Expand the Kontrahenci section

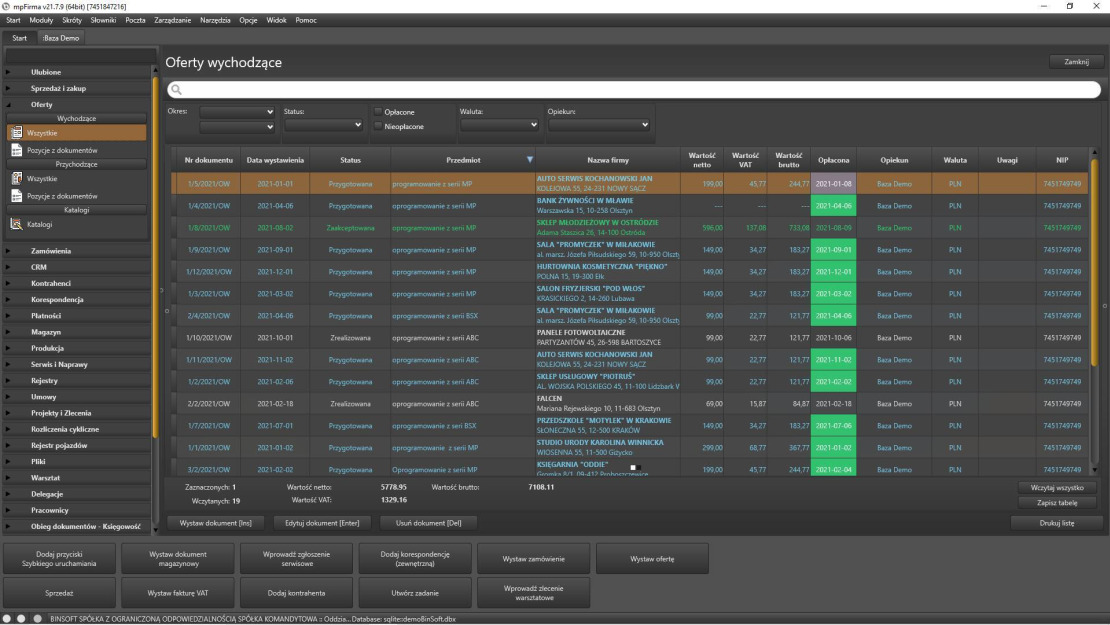point(8,283)
